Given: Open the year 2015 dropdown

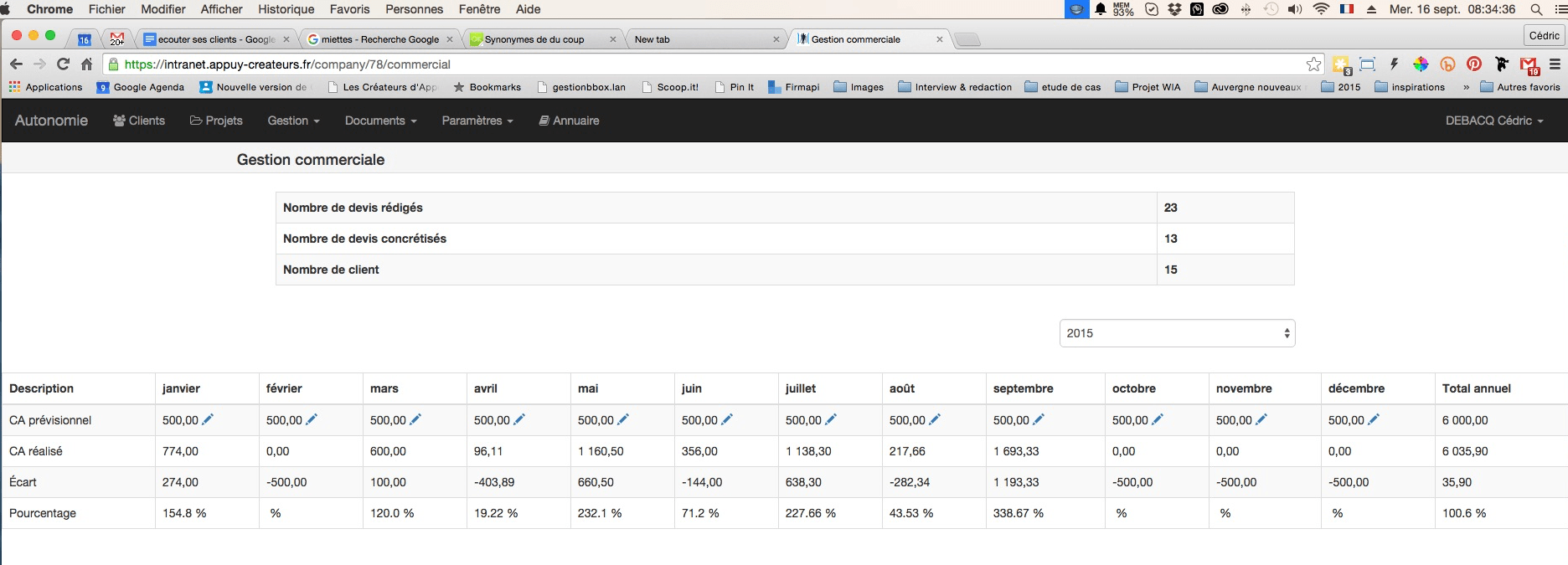Looking at the screenshot, I should pyautogui.click(x=1177, y=333).
